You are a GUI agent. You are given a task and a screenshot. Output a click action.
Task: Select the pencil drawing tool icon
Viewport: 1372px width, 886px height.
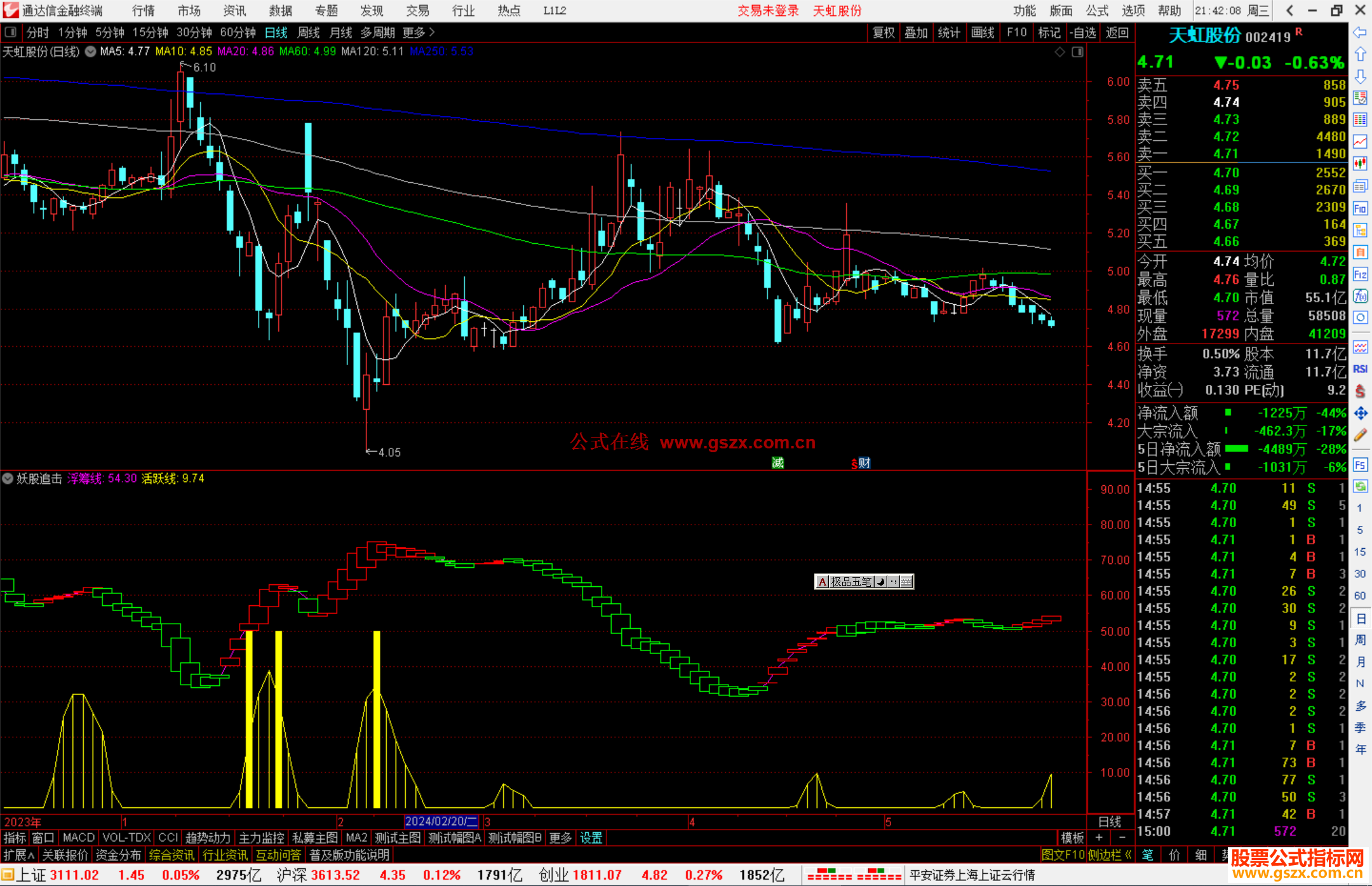point(1360,435)
